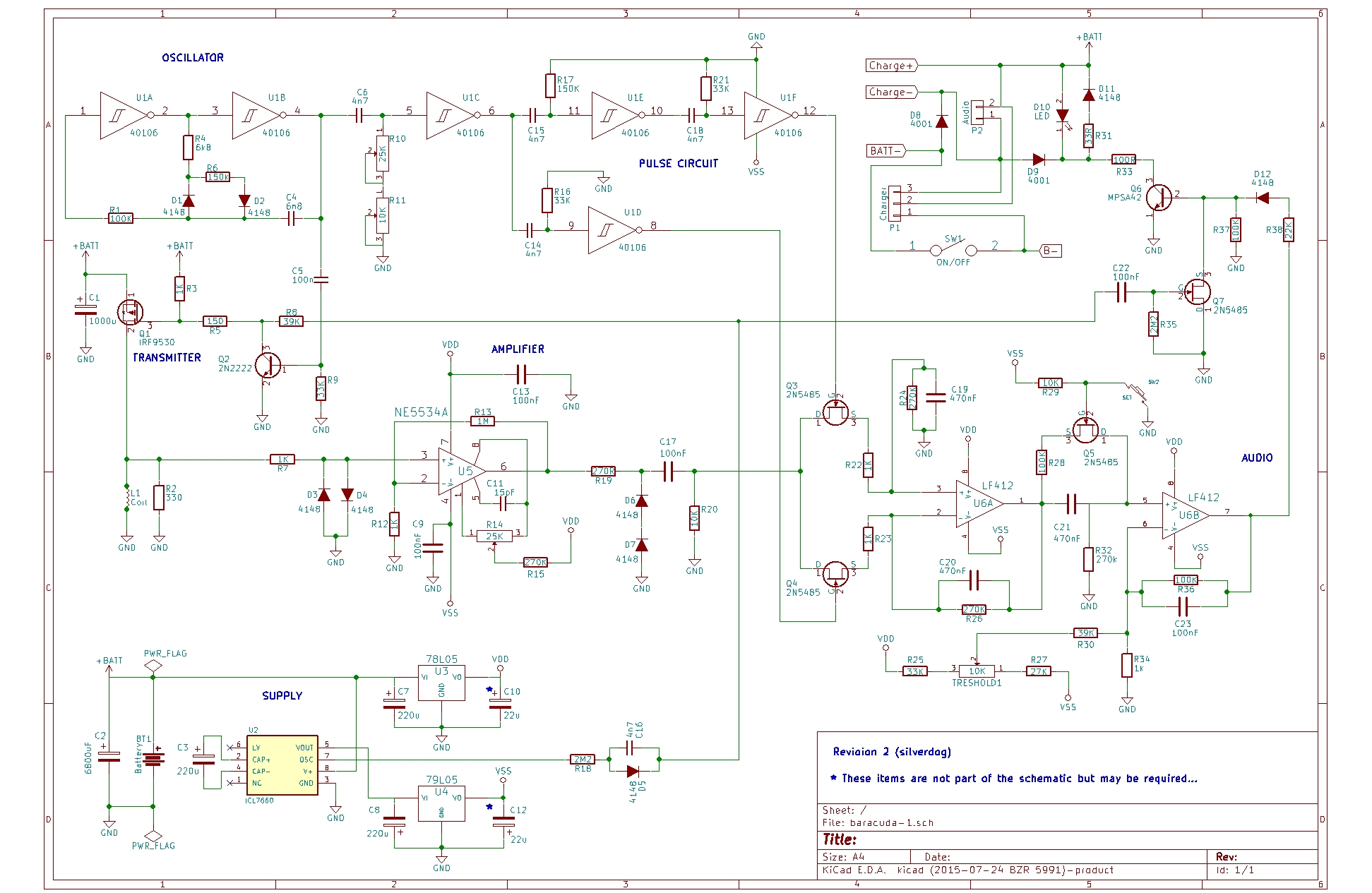Click the C1 1000u capacitor symbol
The height and width of the screenshot is (893, 1372).
[85, 309]
